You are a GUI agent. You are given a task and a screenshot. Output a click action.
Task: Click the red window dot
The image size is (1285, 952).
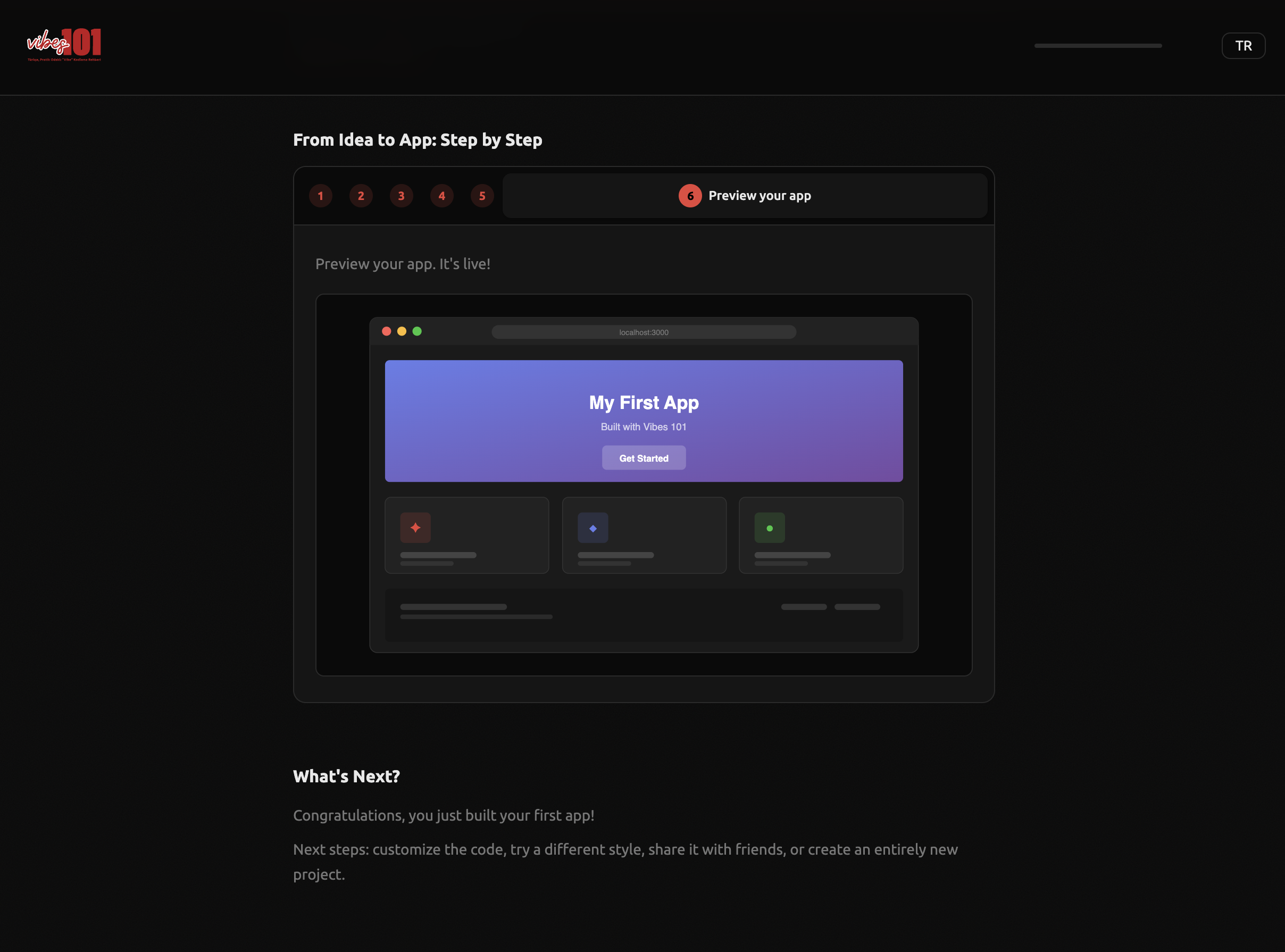tap(387, 331)
